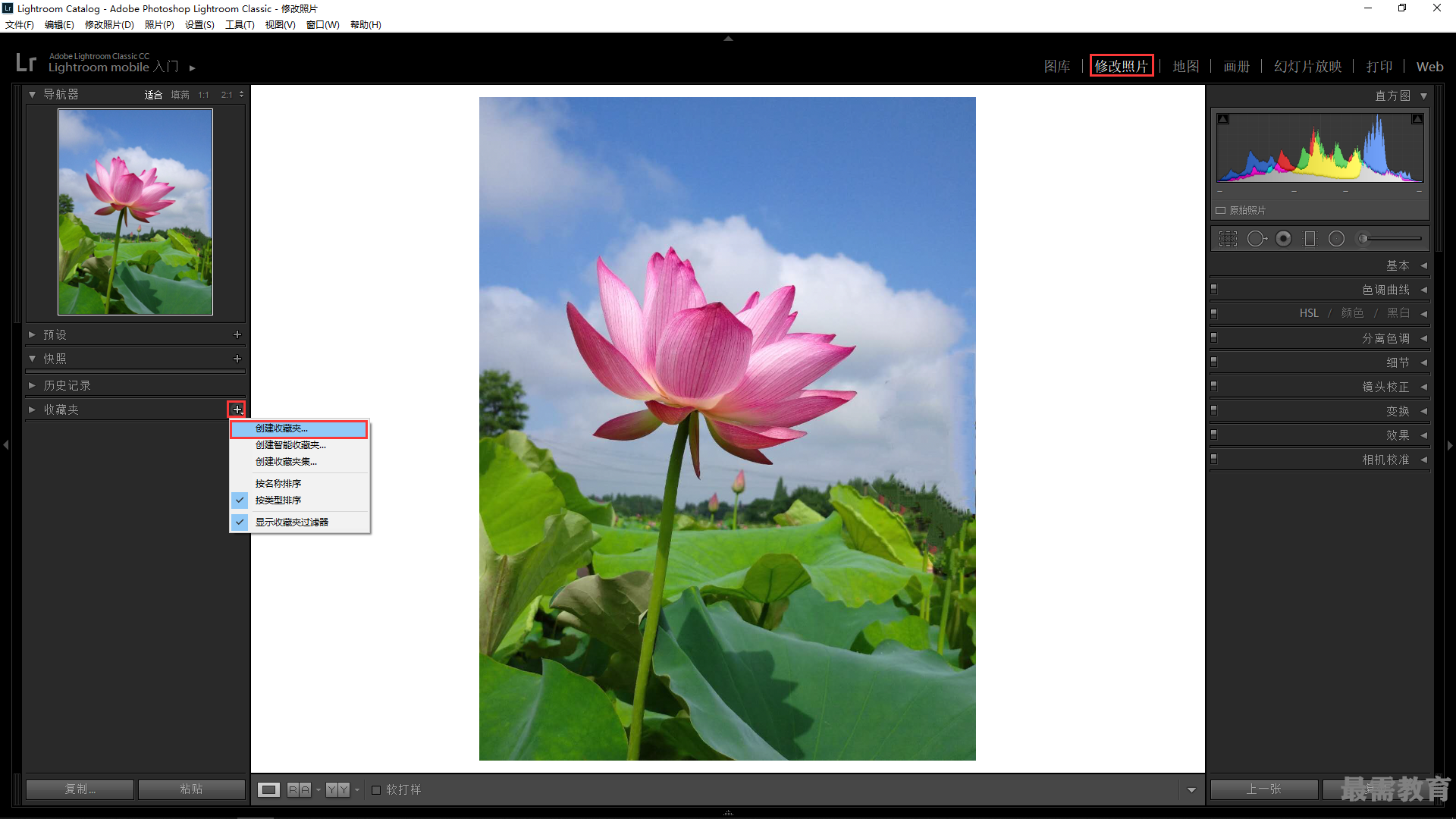
Task: Collapse the 导航器 panel
Action: 32,95
